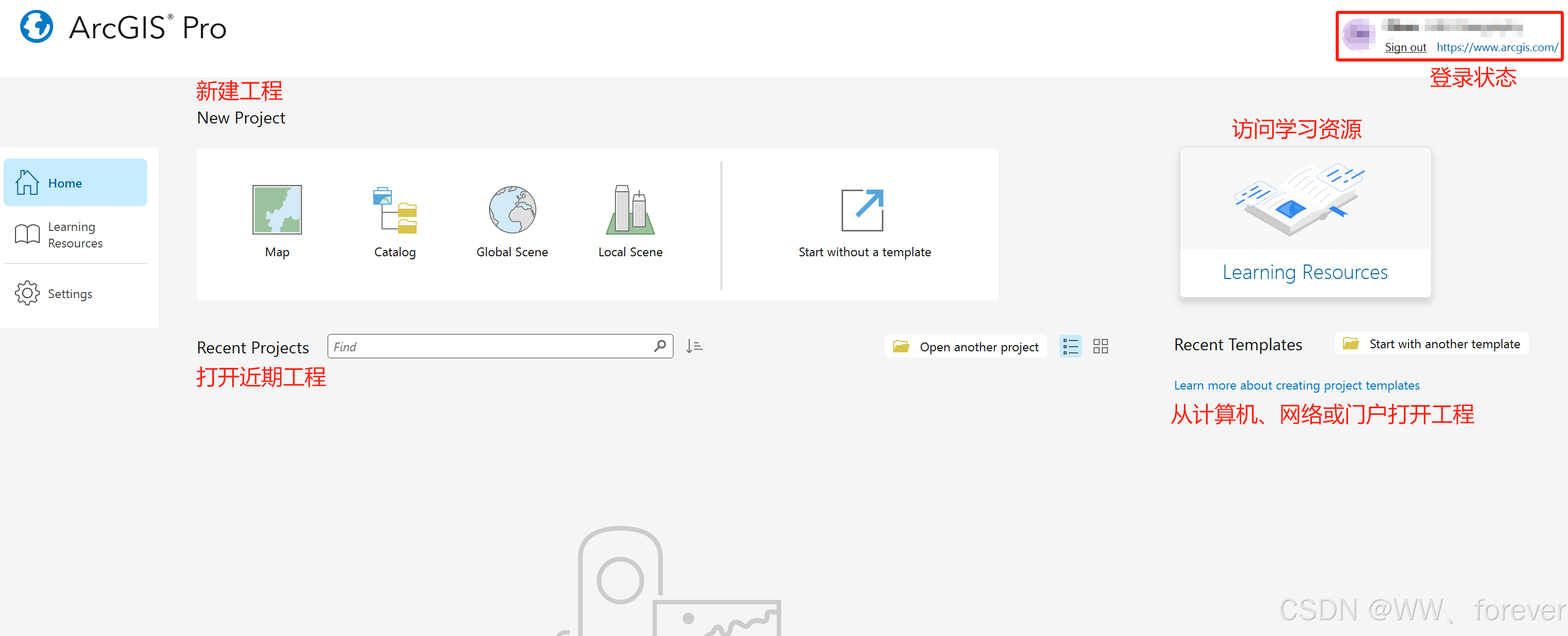This screenshot has height=636, width=1568.
Task: Click the Map project template icon
Action: (x=278, y=210)
